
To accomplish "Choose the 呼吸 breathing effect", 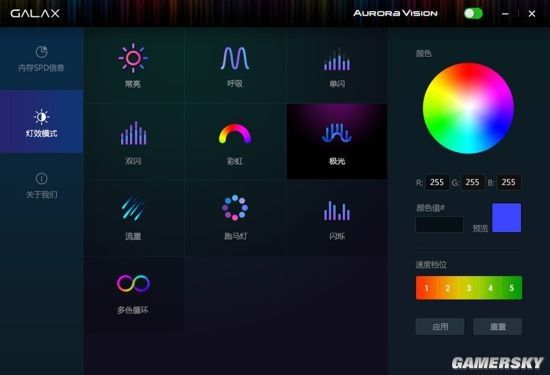I will 235,65.
